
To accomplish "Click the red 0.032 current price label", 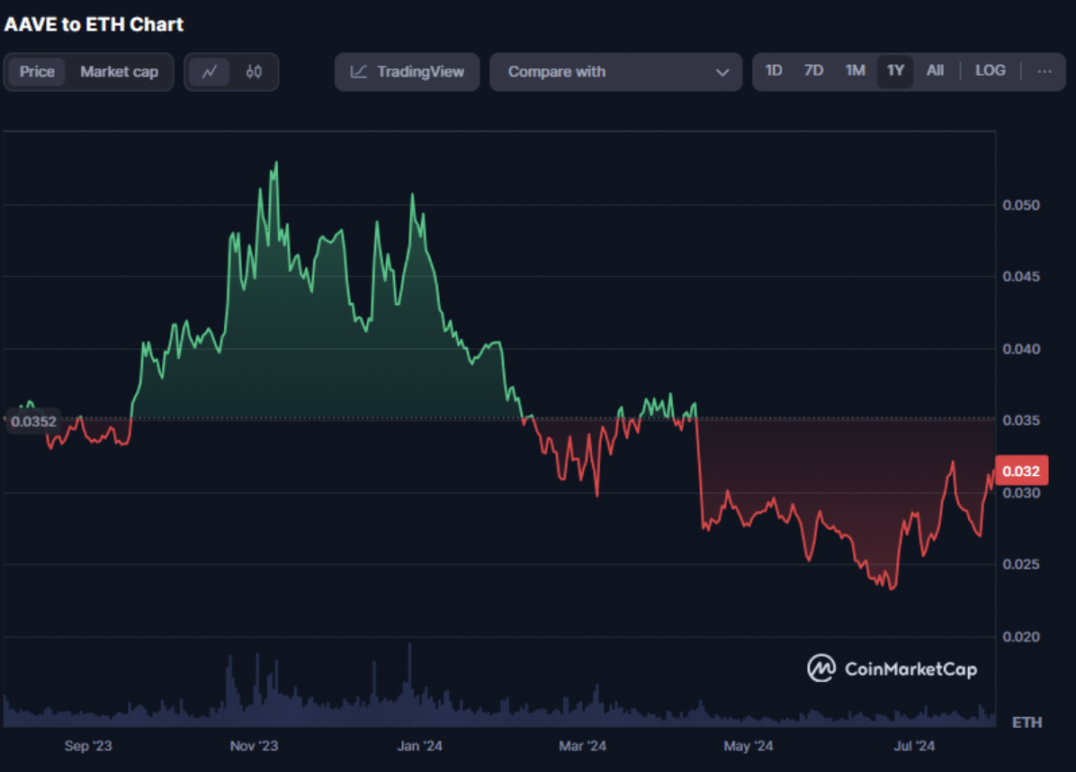I will coord(1021,471).
